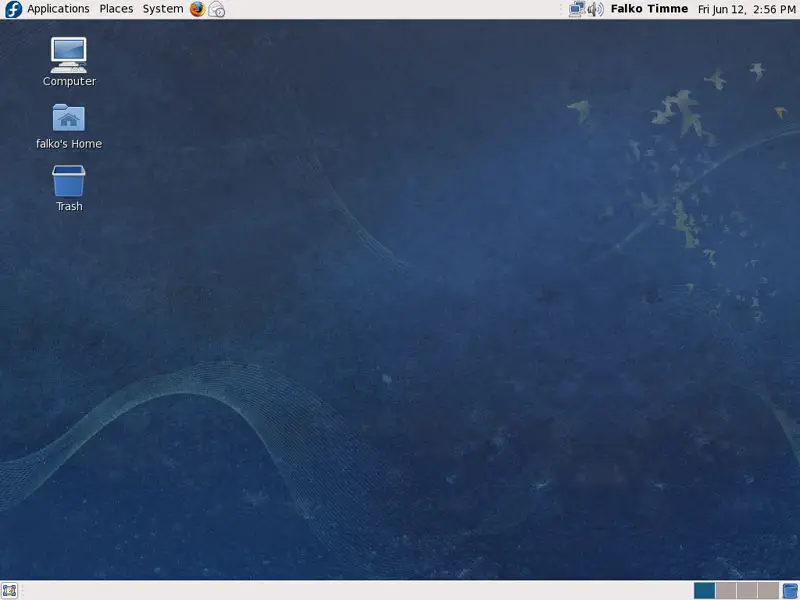Click the Show Desktop button in the bottom panel
800x600 pixels.
tap(10, 591)
